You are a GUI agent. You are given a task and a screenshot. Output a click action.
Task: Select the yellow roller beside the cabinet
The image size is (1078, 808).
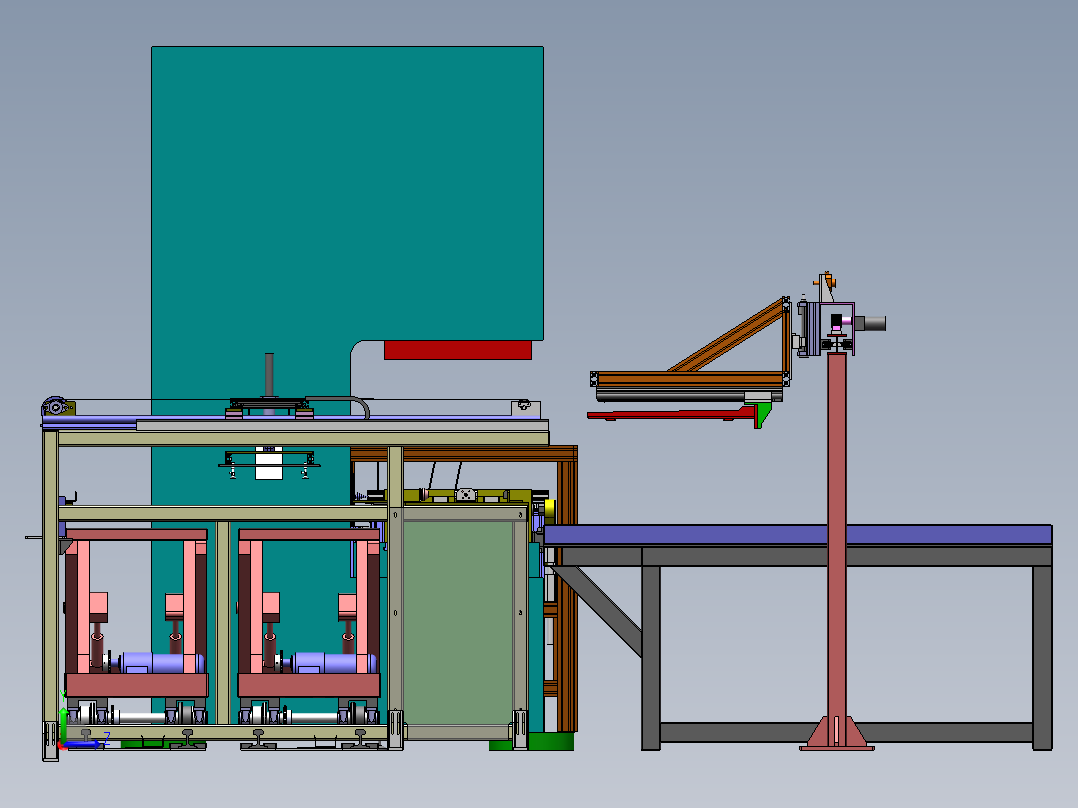click(549, 509)
